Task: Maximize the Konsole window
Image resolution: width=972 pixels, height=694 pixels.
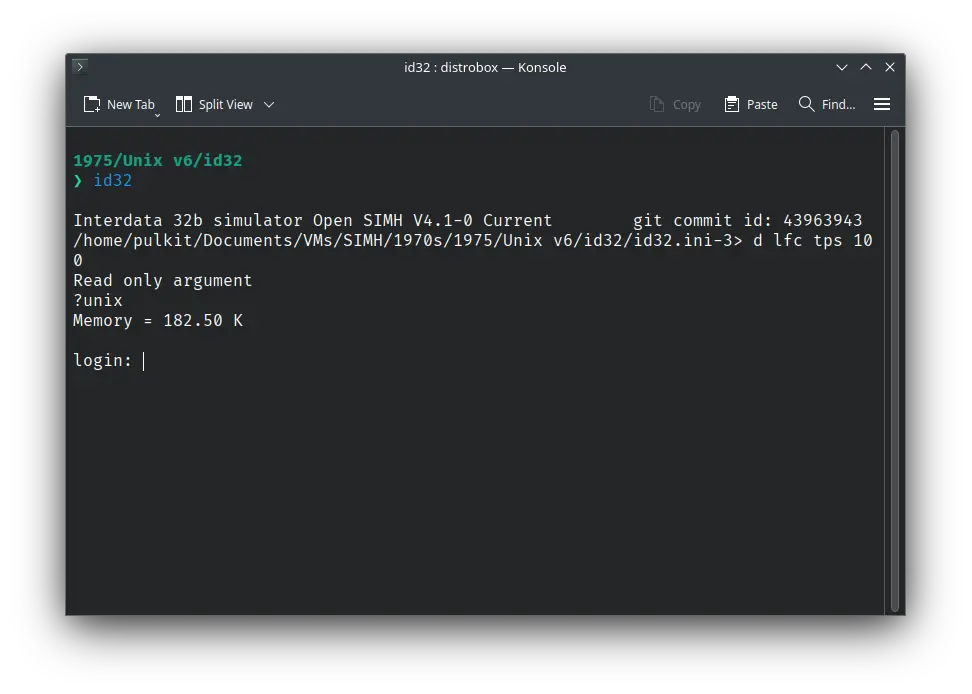Action: (866, 67)
